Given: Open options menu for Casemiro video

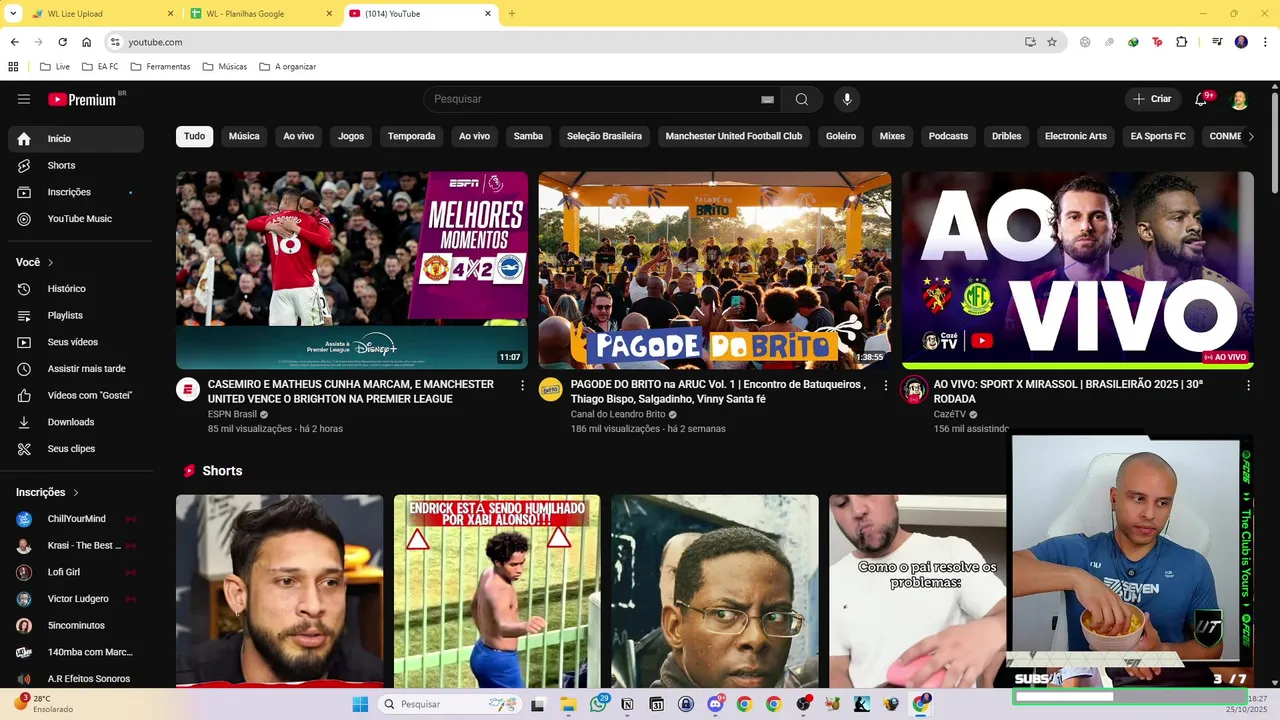Looking at the screenshot, I should coord(522,385).
